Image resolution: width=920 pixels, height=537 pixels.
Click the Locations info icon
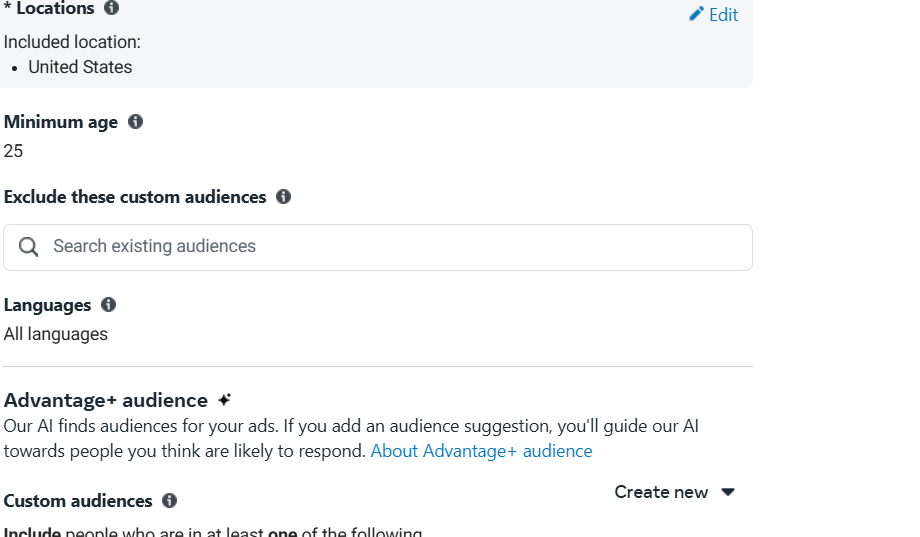[111, 8]
